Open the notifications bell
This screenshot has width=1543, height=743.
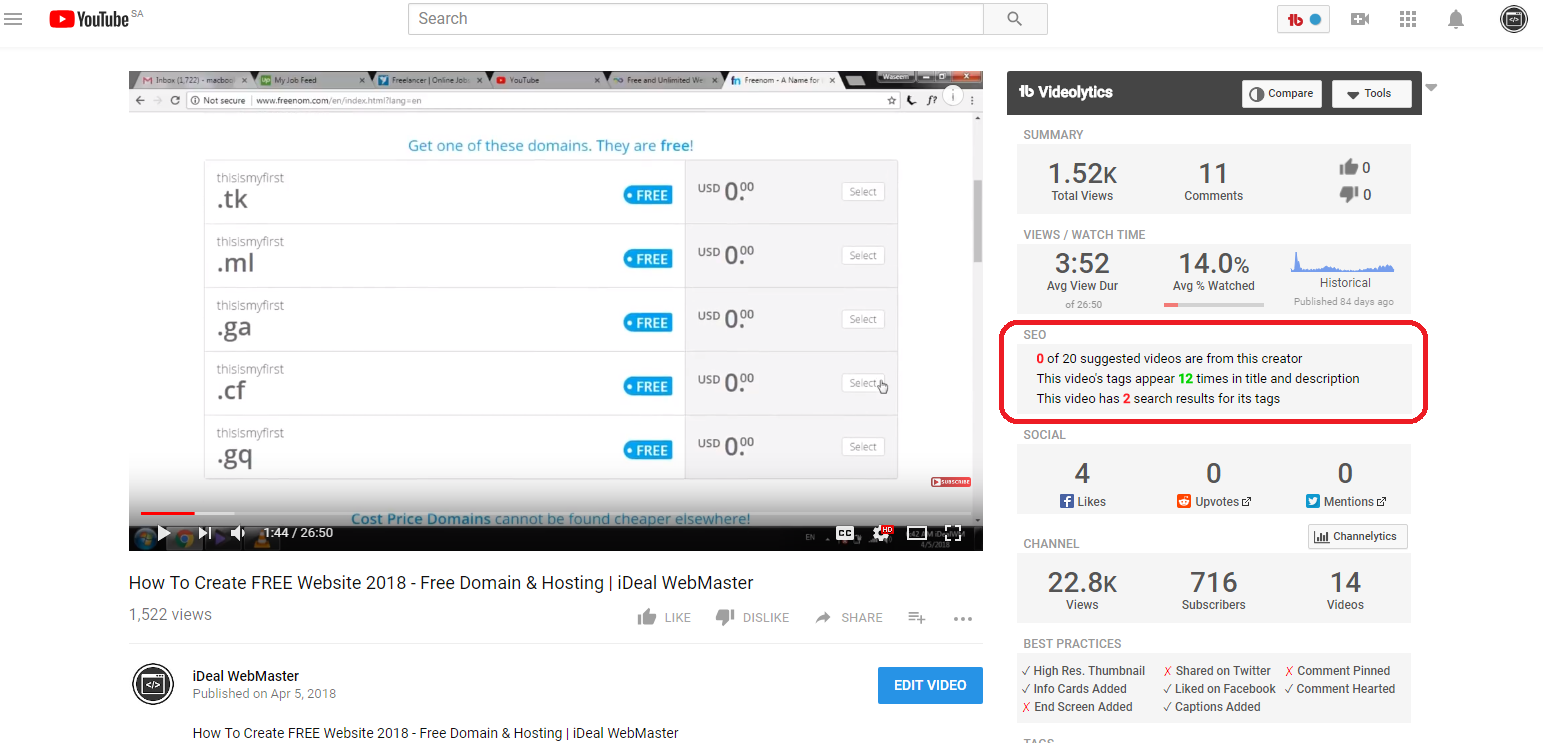coord(1456,19)
